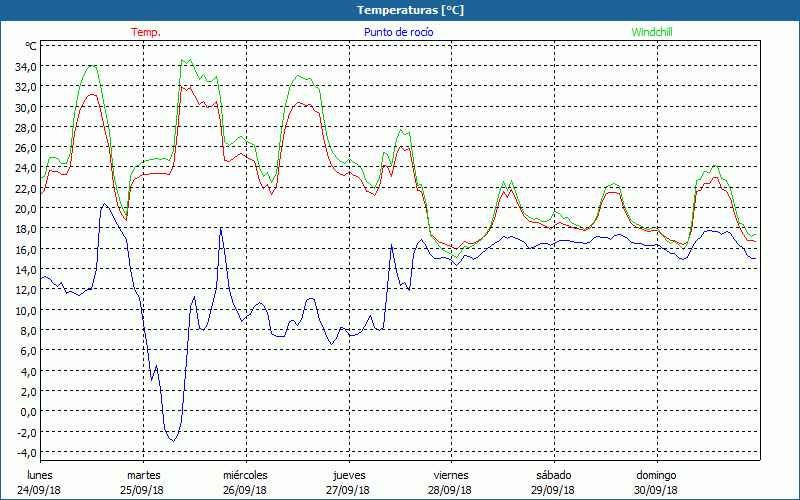Click the 28/09/18 date label
Viewport: 800px width, 500px height.
coord(451,490)
